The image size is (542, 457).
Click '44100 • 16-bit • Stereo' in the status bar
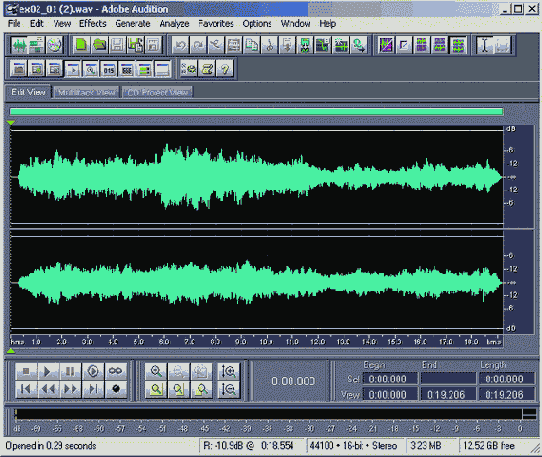(353, 446)
